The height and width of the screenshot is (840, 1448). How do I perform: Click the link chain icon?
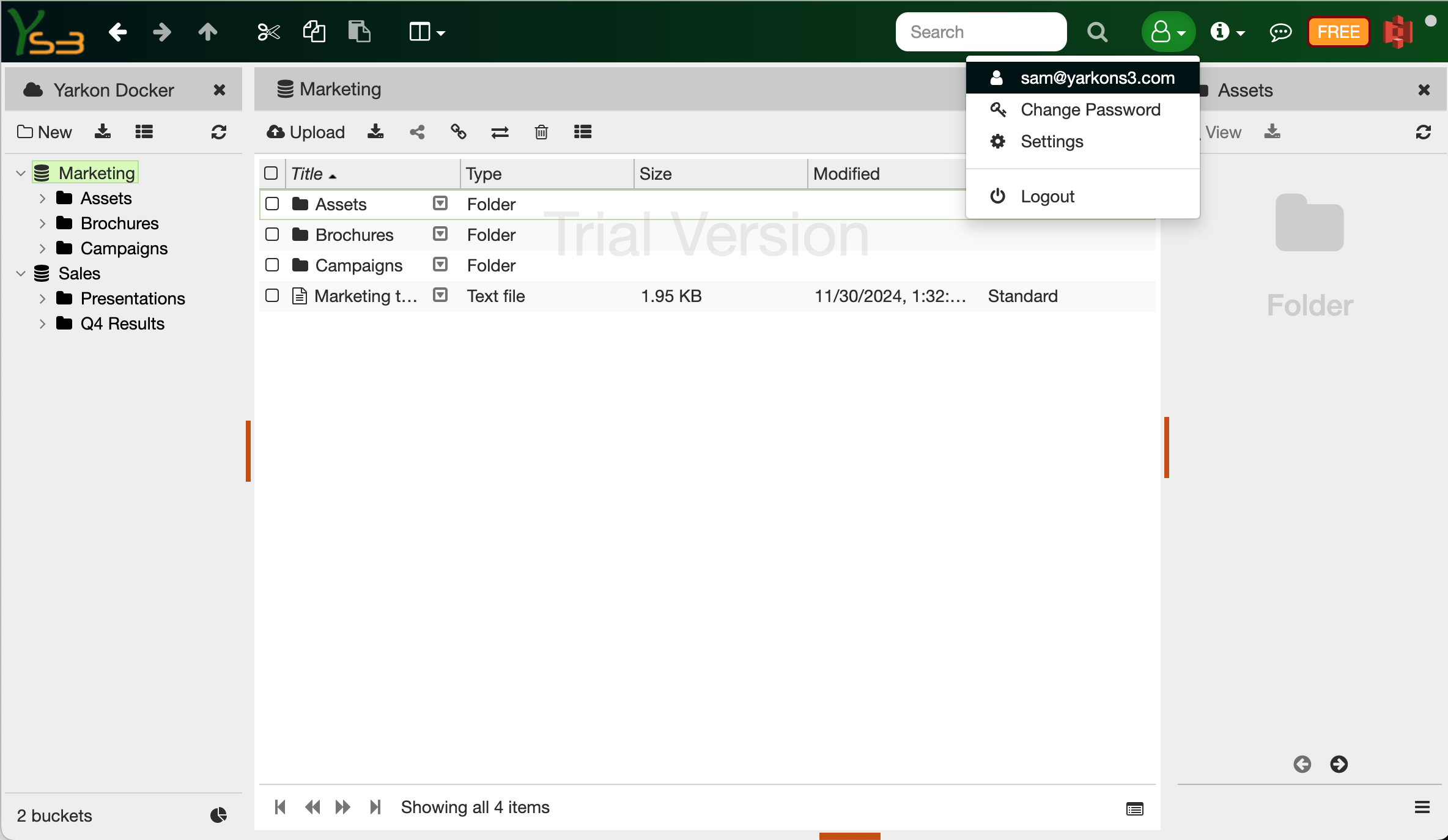(x=459, y=132)
